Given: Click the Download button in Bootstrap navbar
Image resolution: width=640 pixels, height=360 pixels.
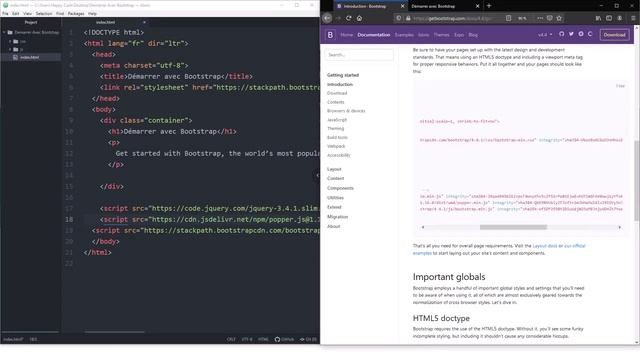Looking at the screenshot, I should [x=614, y=35].
